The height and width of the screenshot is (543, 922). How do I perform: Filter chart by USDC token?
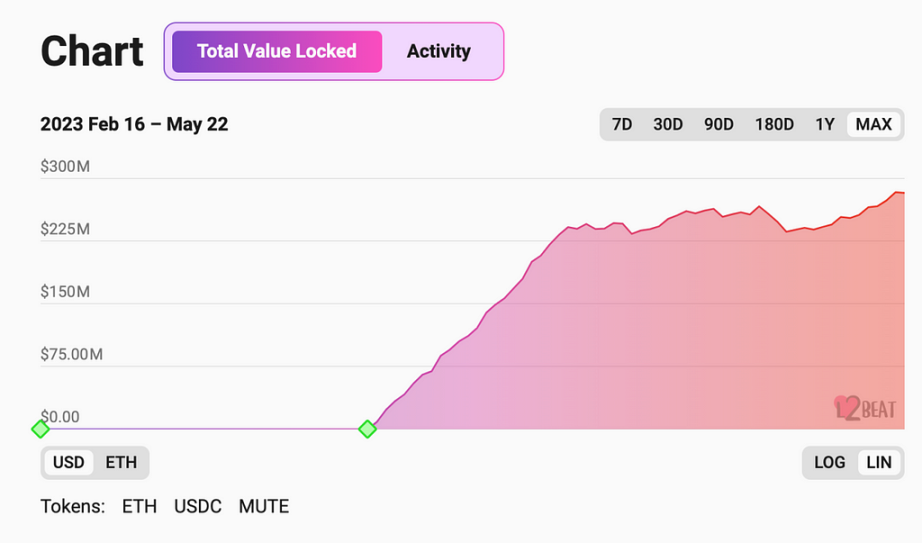(x=198, y=507)
